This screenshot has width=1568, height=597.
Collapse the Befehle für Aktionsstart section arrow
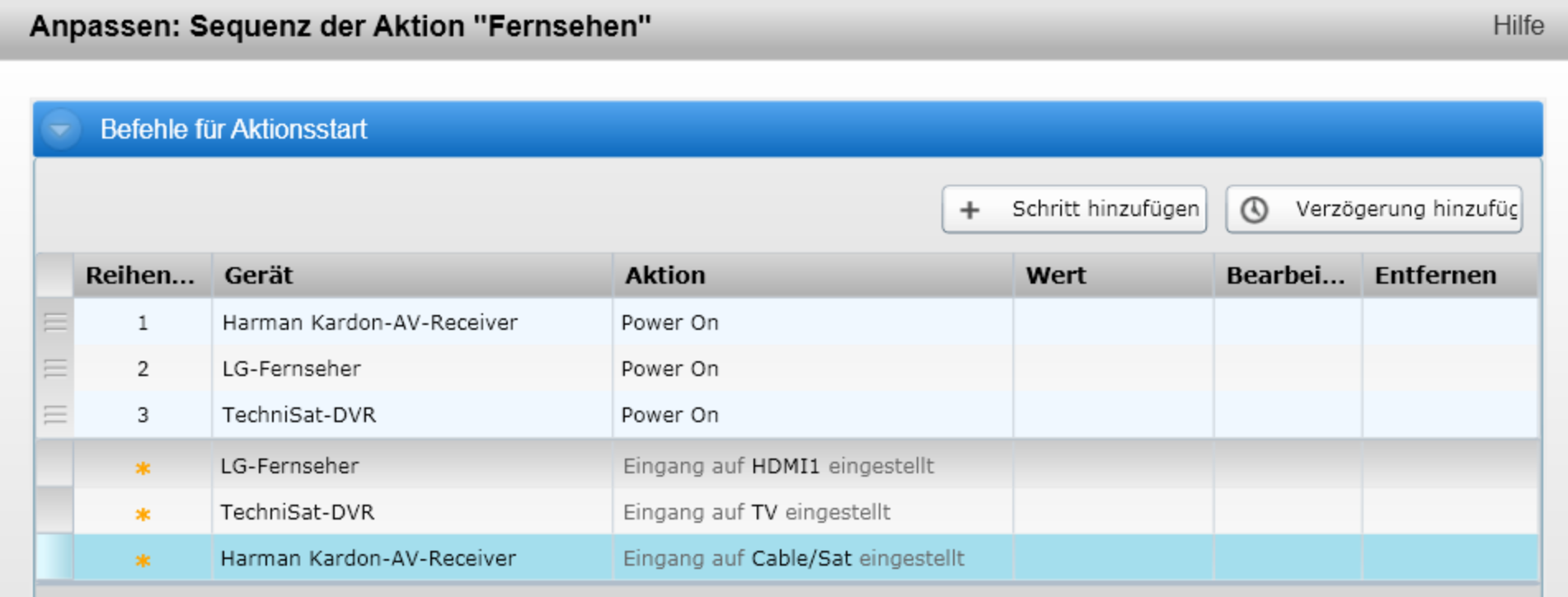click(x=60, y=129)
